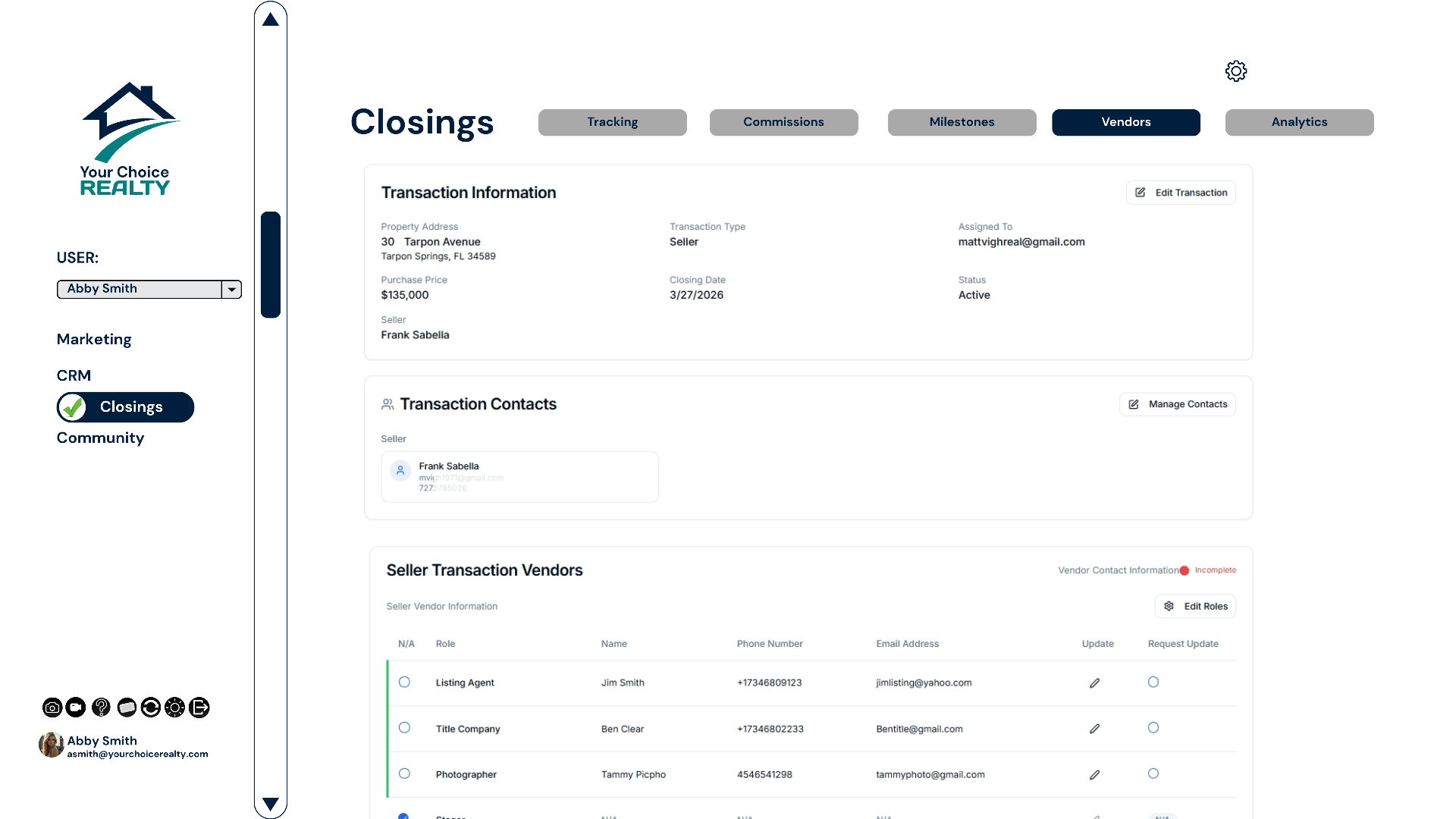
Task: Toggle brightness theme sun icon
Action: tap(174, 708)
